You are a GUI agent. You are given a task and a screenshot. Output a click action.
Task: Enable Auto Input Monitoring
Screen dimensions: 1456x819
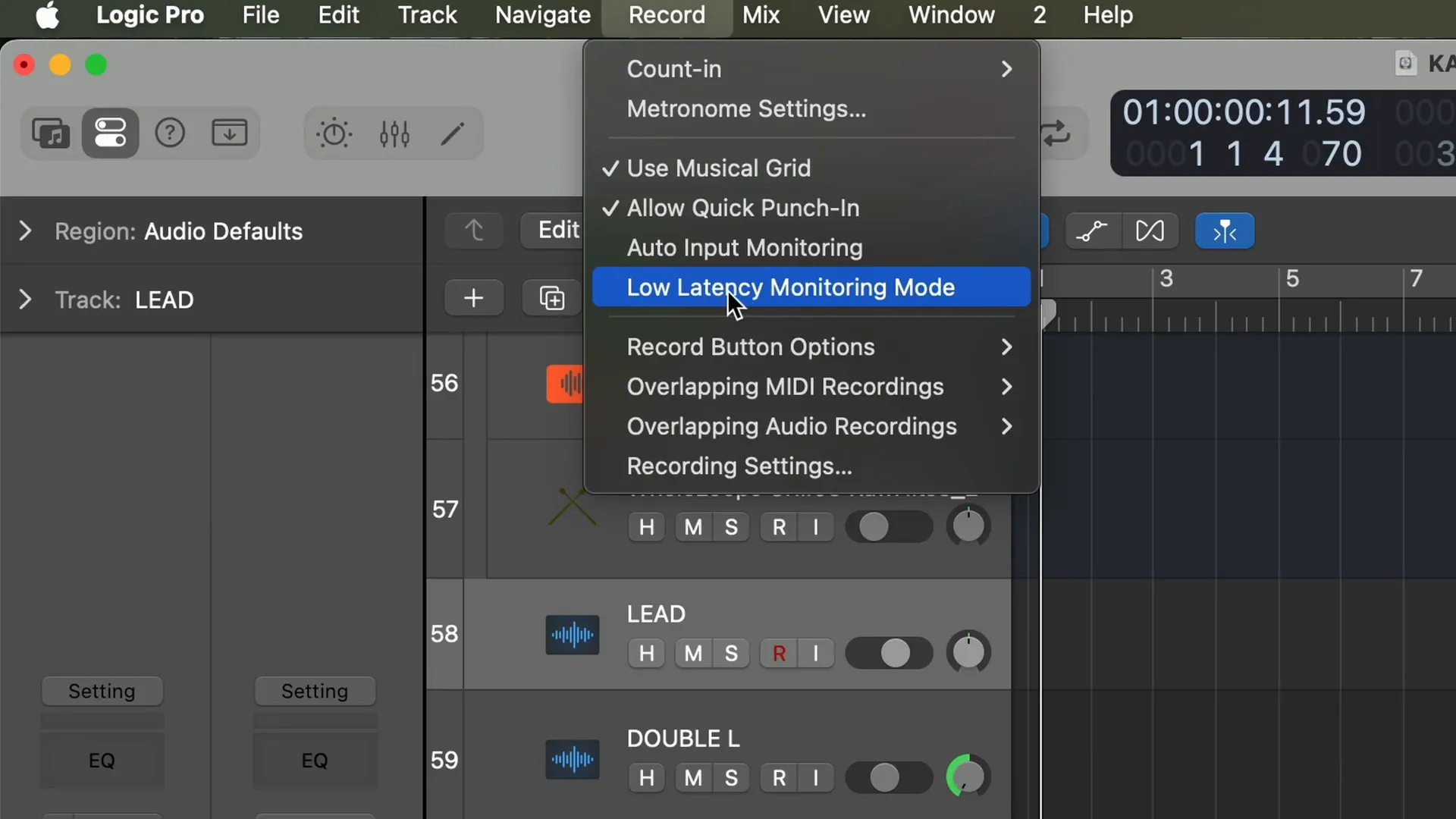coord(745,247)
